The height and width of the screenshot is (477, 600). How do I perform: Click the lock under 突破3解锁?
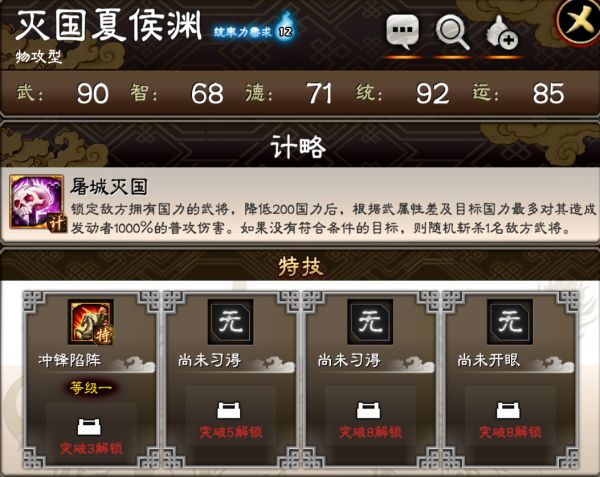(x=89, y=427)
